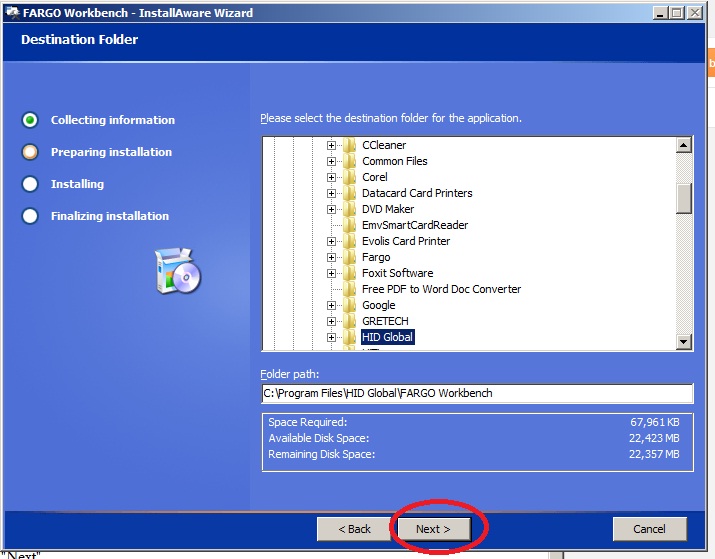Select the CCleaner folder icon
715x559 pixels.
(349, 145)
